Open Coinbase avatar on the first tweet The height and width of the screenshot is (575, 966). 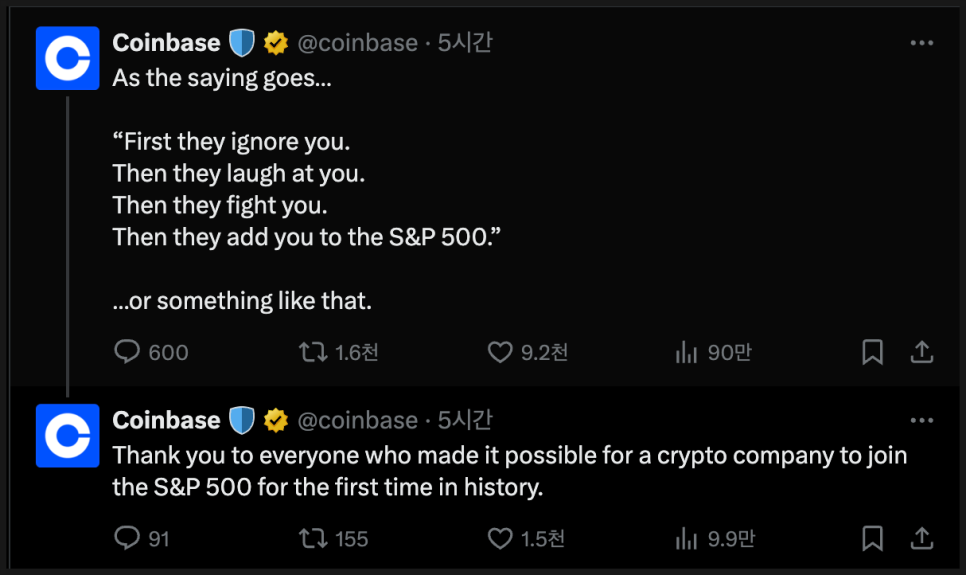(68, 58)
